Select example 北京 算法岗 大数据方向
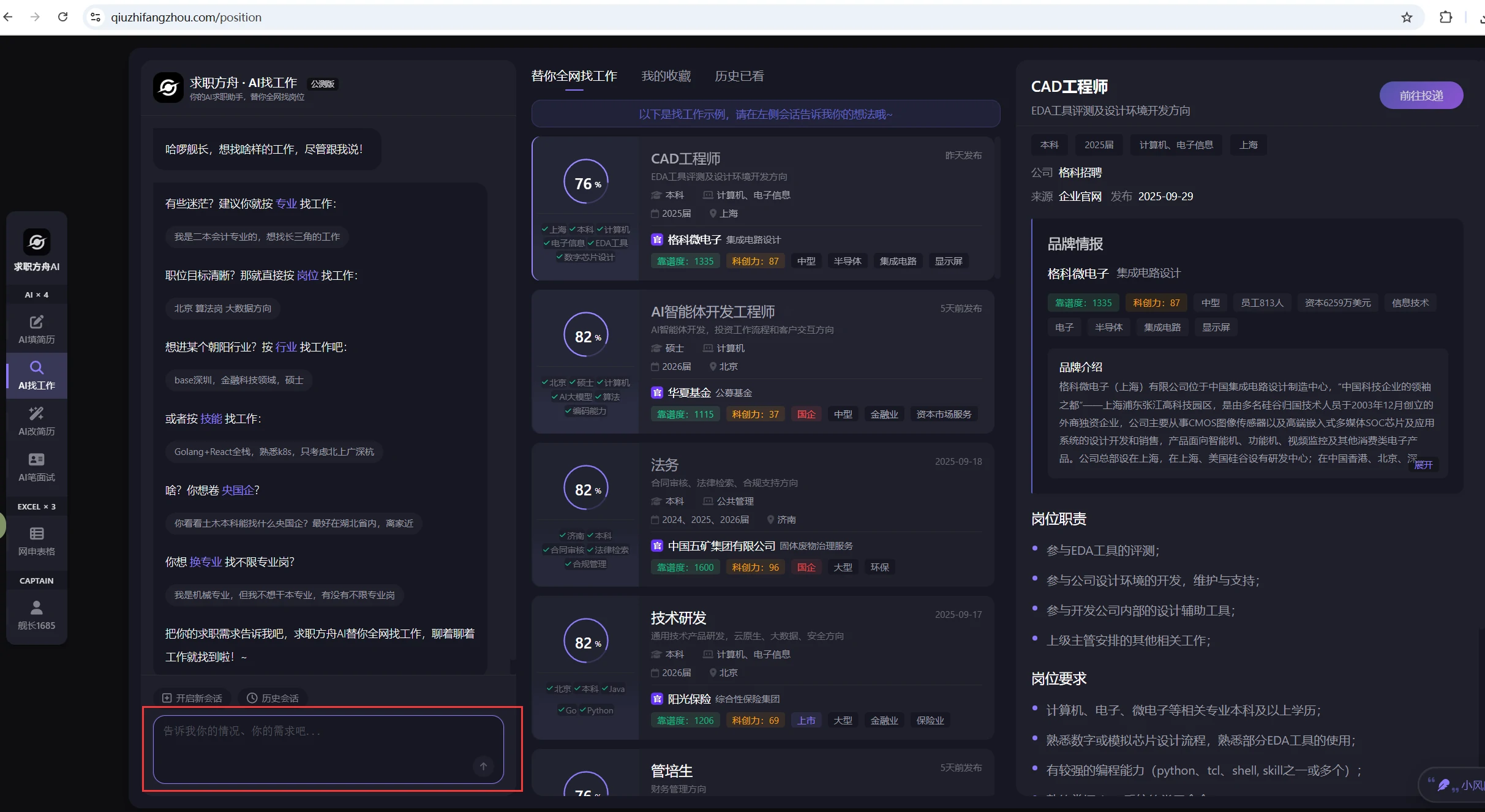Viewport: 1485px width, 812px height. 222,309
